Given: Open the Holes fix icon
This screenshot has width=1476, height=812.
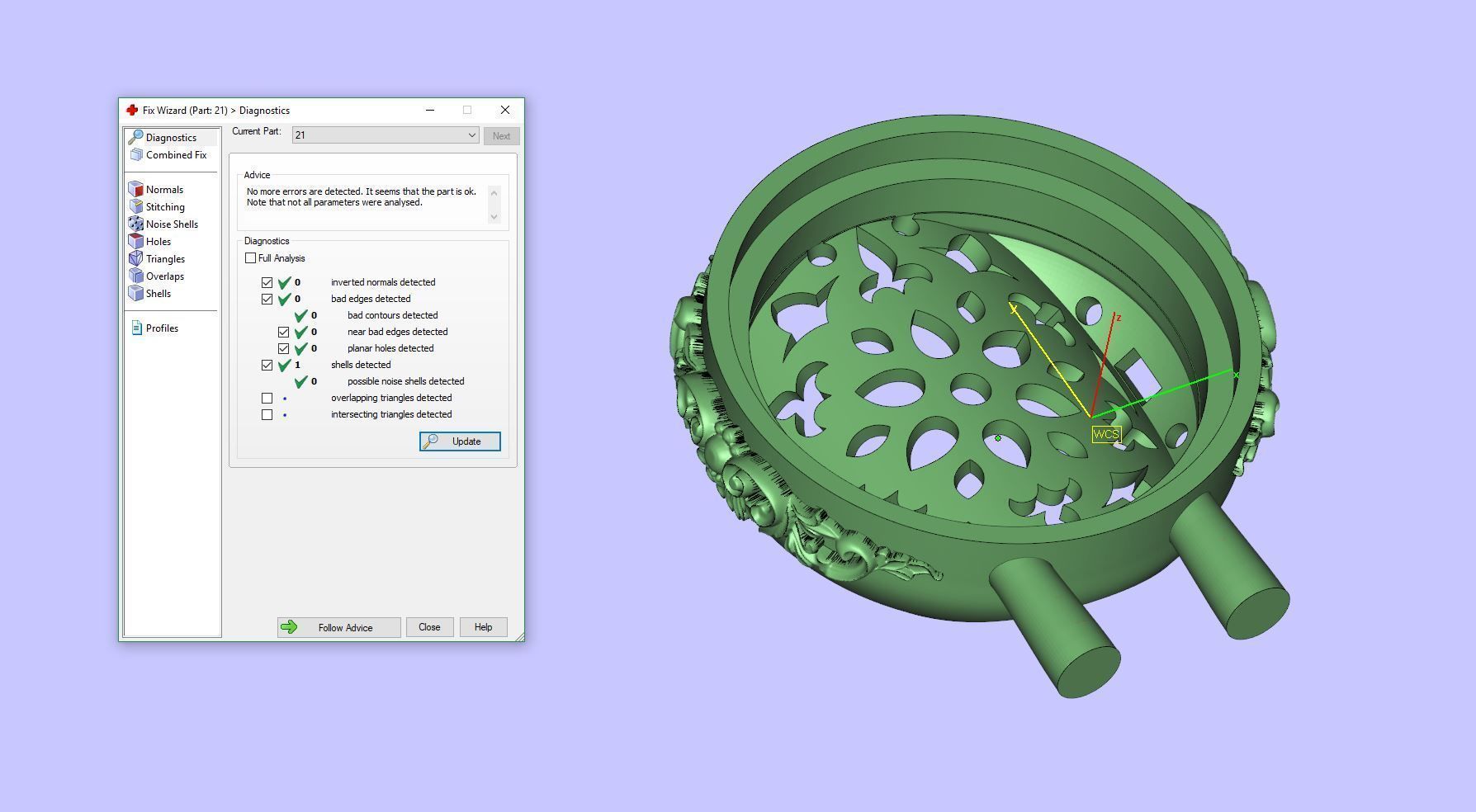Looking at the screenshot, I should [x=136, y=242].
